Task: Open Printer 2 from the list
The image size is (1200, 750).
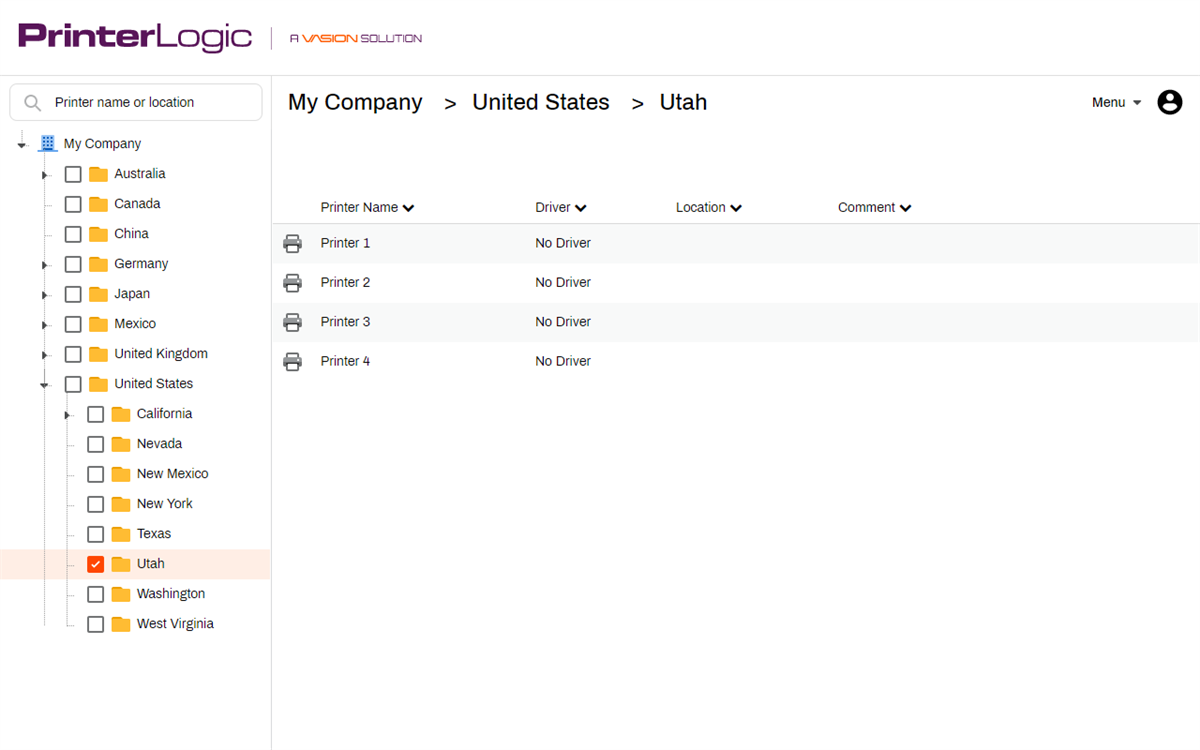Action: click(345, 282)
